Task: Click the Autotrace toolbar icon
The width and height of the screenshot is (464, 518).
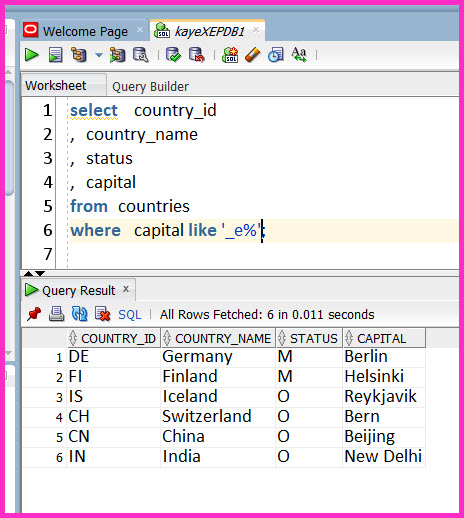Action: point(117,55)
